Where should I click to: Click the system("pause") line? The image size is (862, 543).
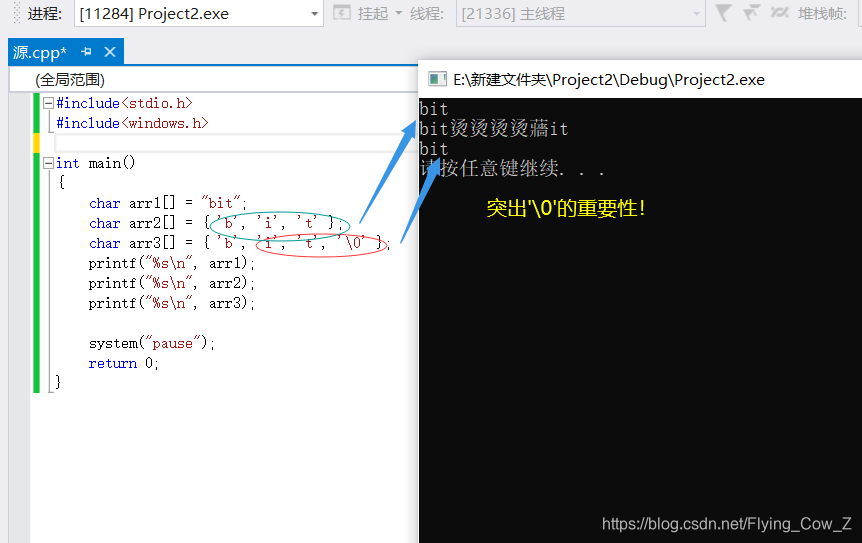pos(152,343)
